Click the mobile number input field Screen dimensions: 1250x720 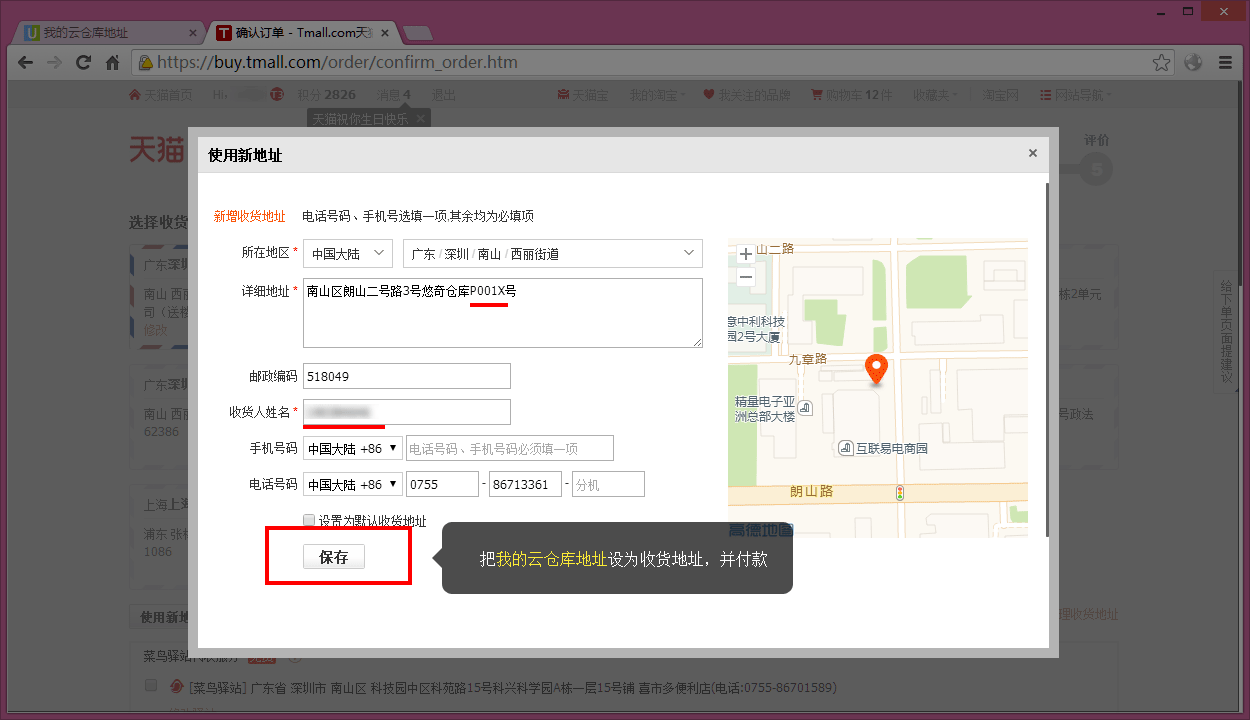pyautogui.click(x=510, y=448)
